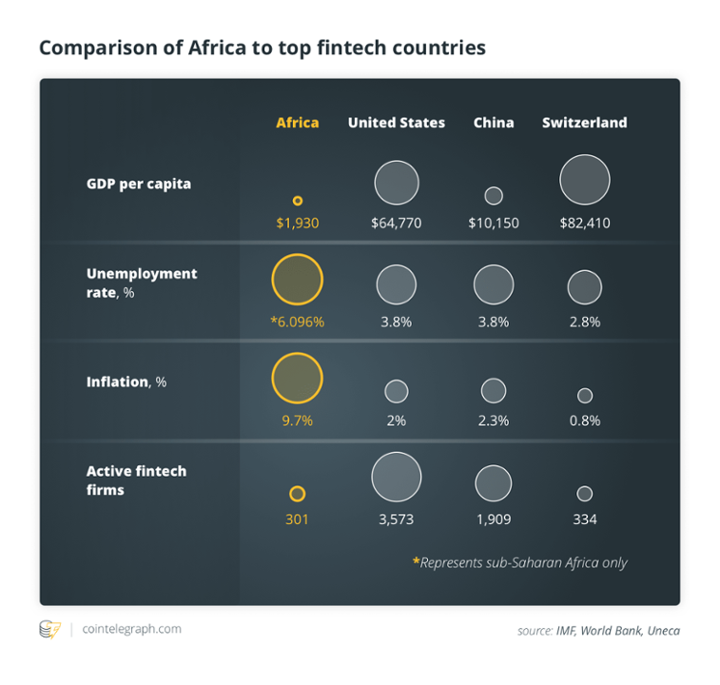
Task: Click China's GDP per capita circle
Action: 493,196
